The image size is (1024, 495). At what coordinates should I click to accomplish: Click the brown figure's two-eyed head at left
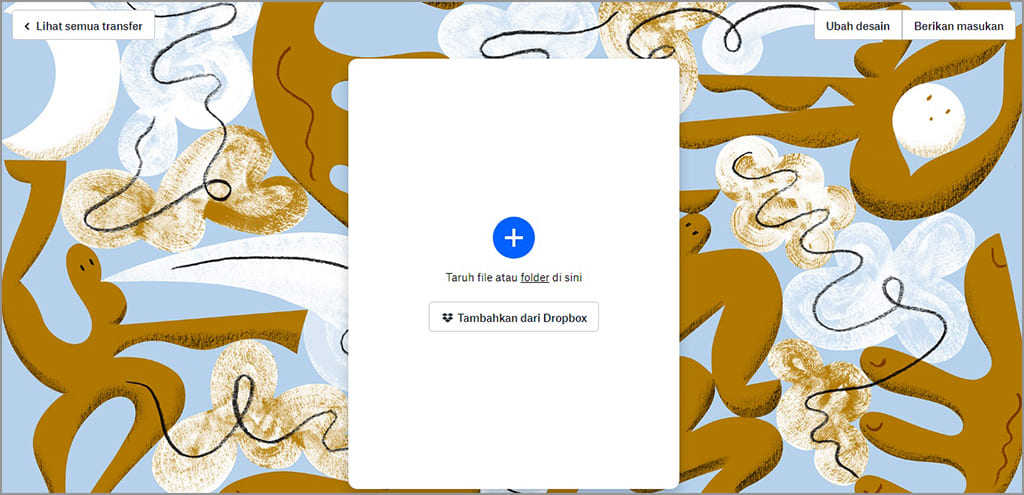[85, 264]
